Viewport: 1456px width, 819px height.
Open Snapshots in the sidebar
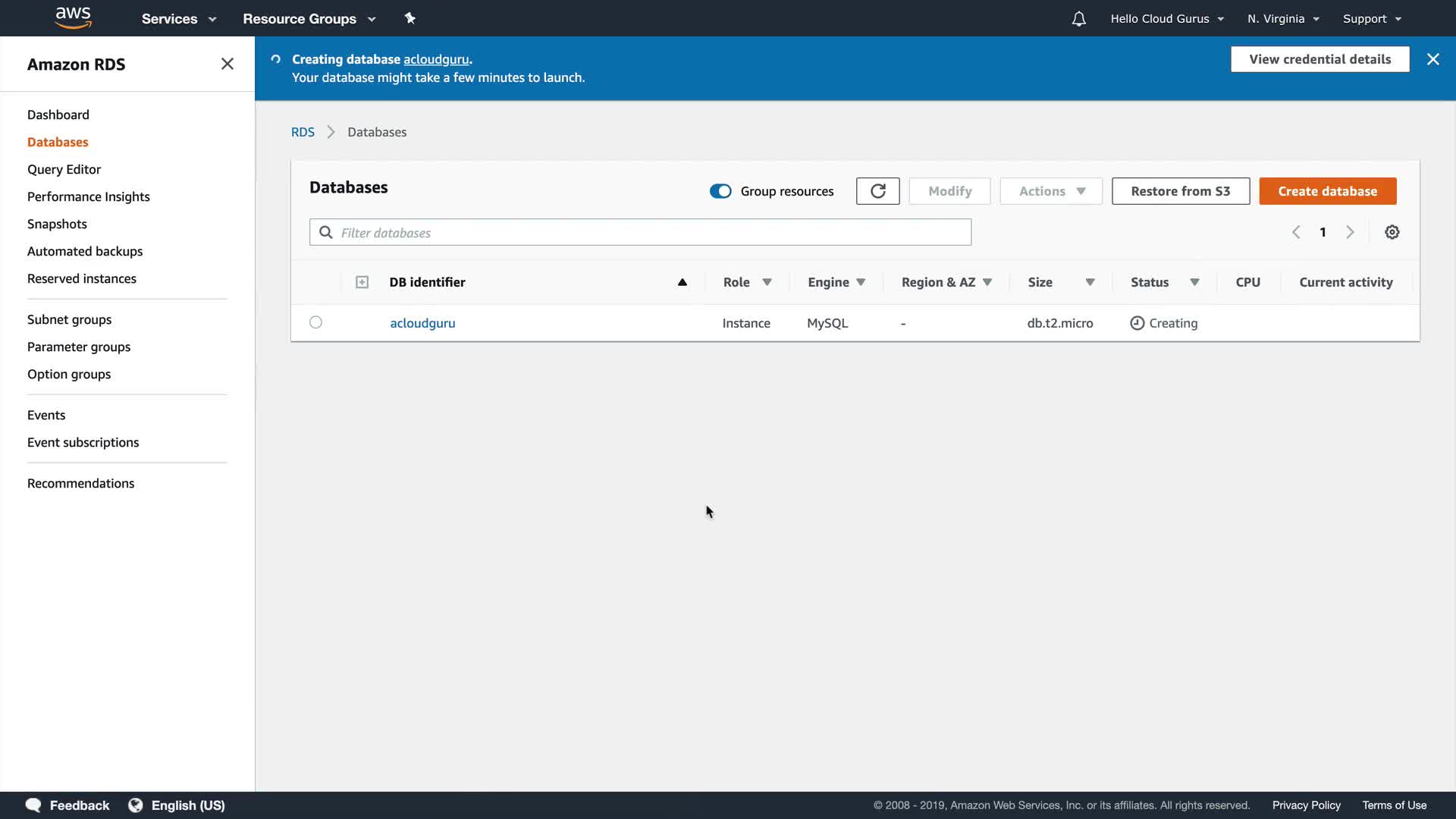point(57,224)
